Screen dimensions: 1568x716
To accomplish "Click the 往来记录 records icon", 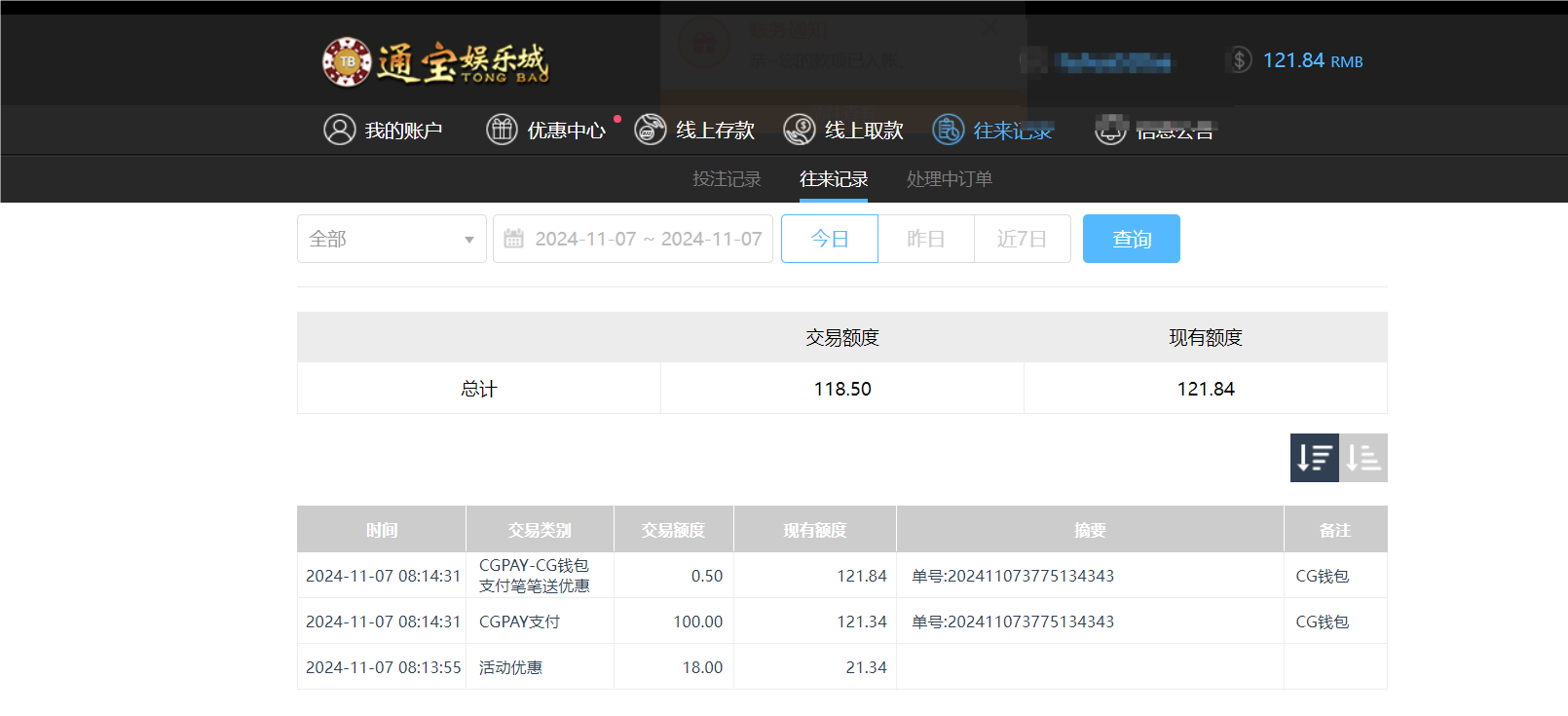I will (x=948, y=130).
